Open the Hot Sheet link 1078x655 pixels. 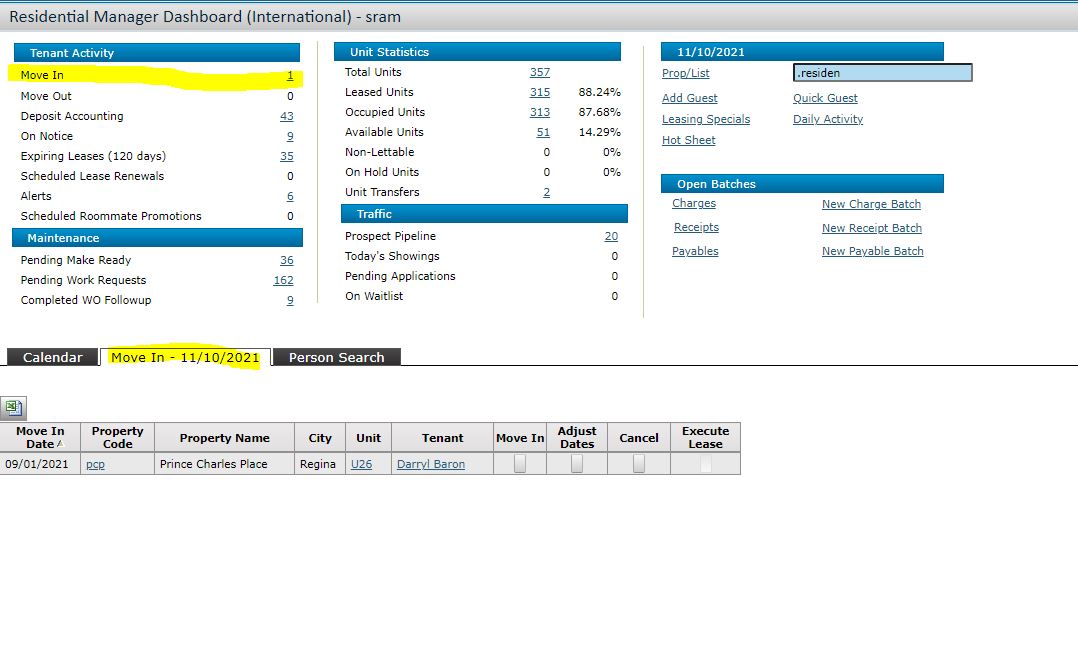tap(688, 140)
